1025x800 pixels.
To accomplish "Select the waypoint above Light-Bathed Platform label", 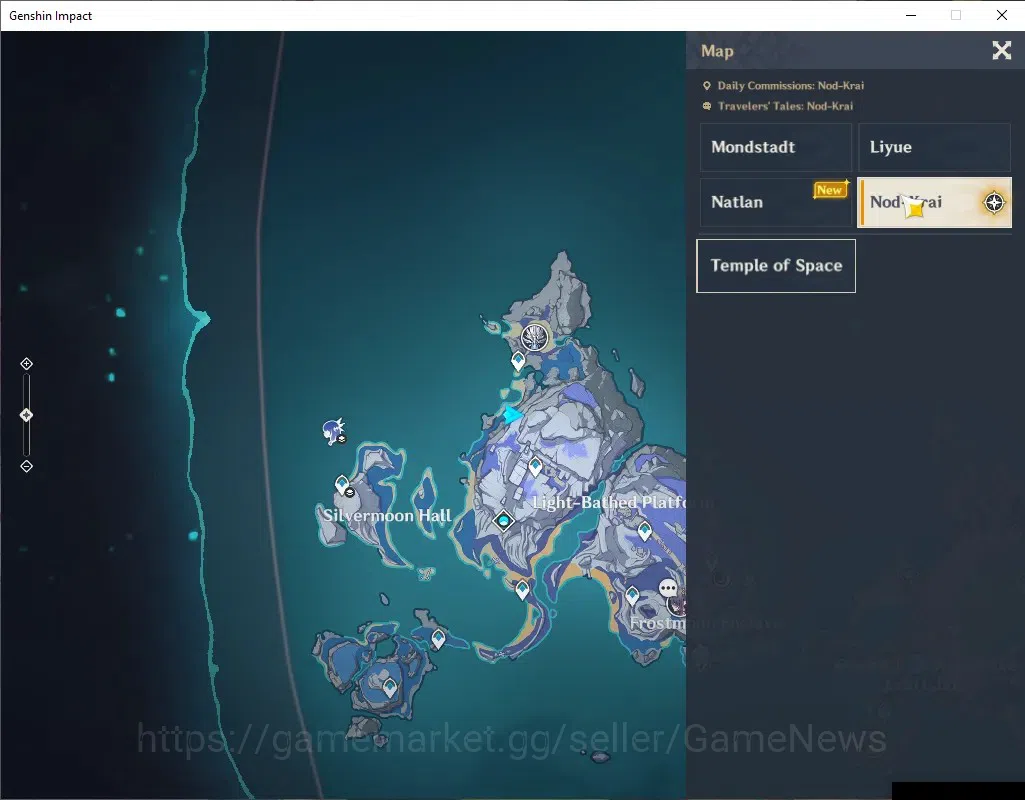I will pyautogui.click(x=535, y=467).
